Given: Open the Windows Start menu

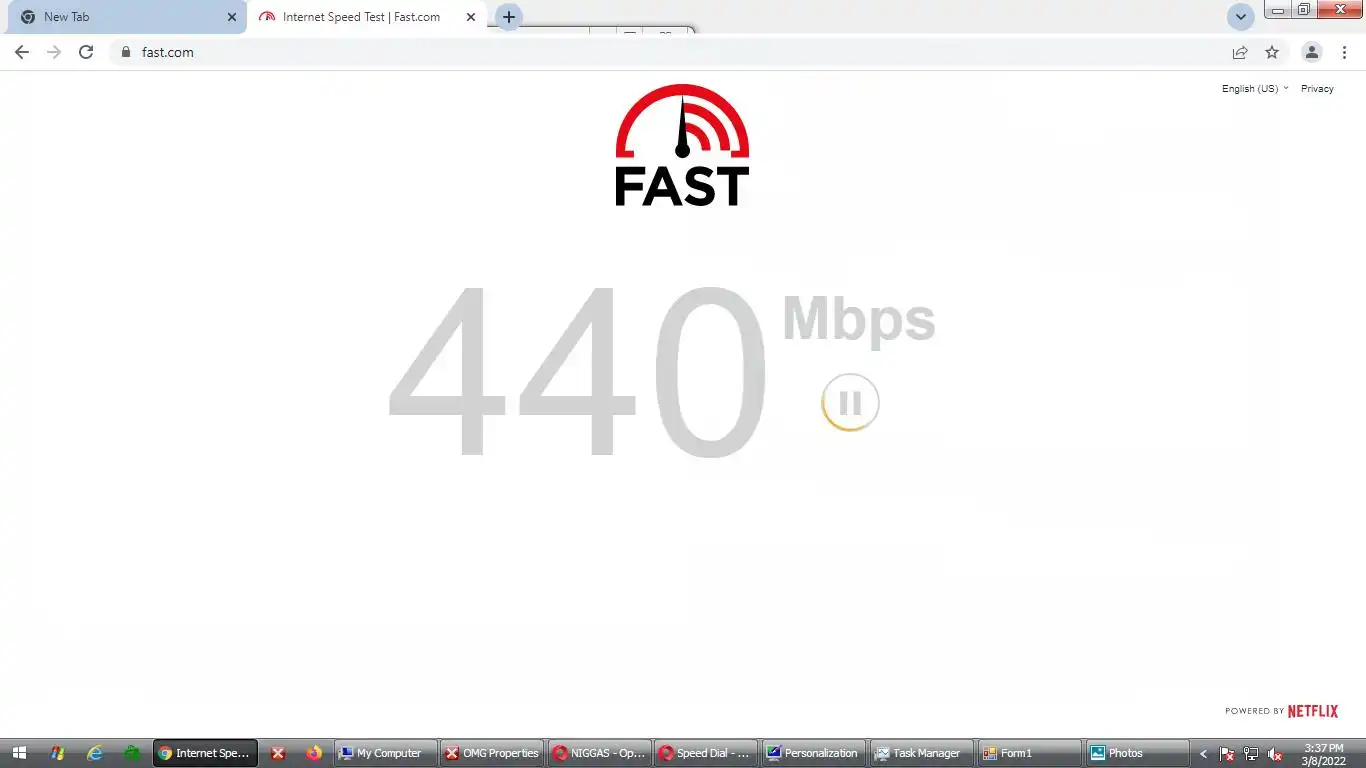Looking at the screenshot, I should [20, 754].
